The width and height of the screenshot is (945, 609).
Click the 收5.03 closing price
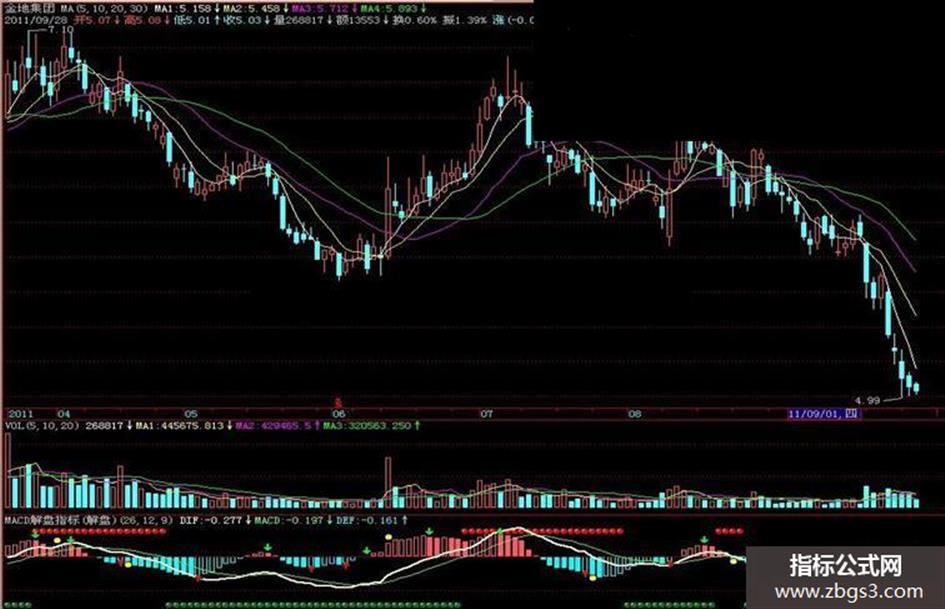(242, 21)
